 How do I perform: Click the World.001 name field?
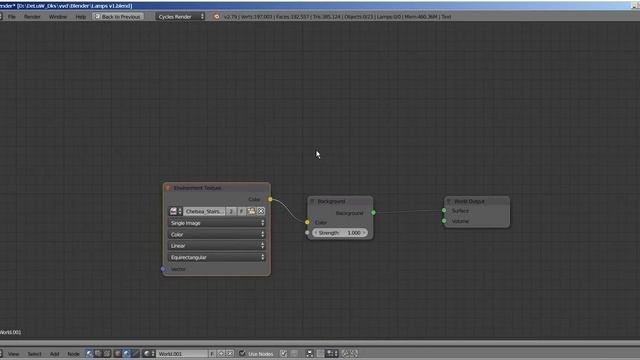pyautogui.click(x=182, y=353)
